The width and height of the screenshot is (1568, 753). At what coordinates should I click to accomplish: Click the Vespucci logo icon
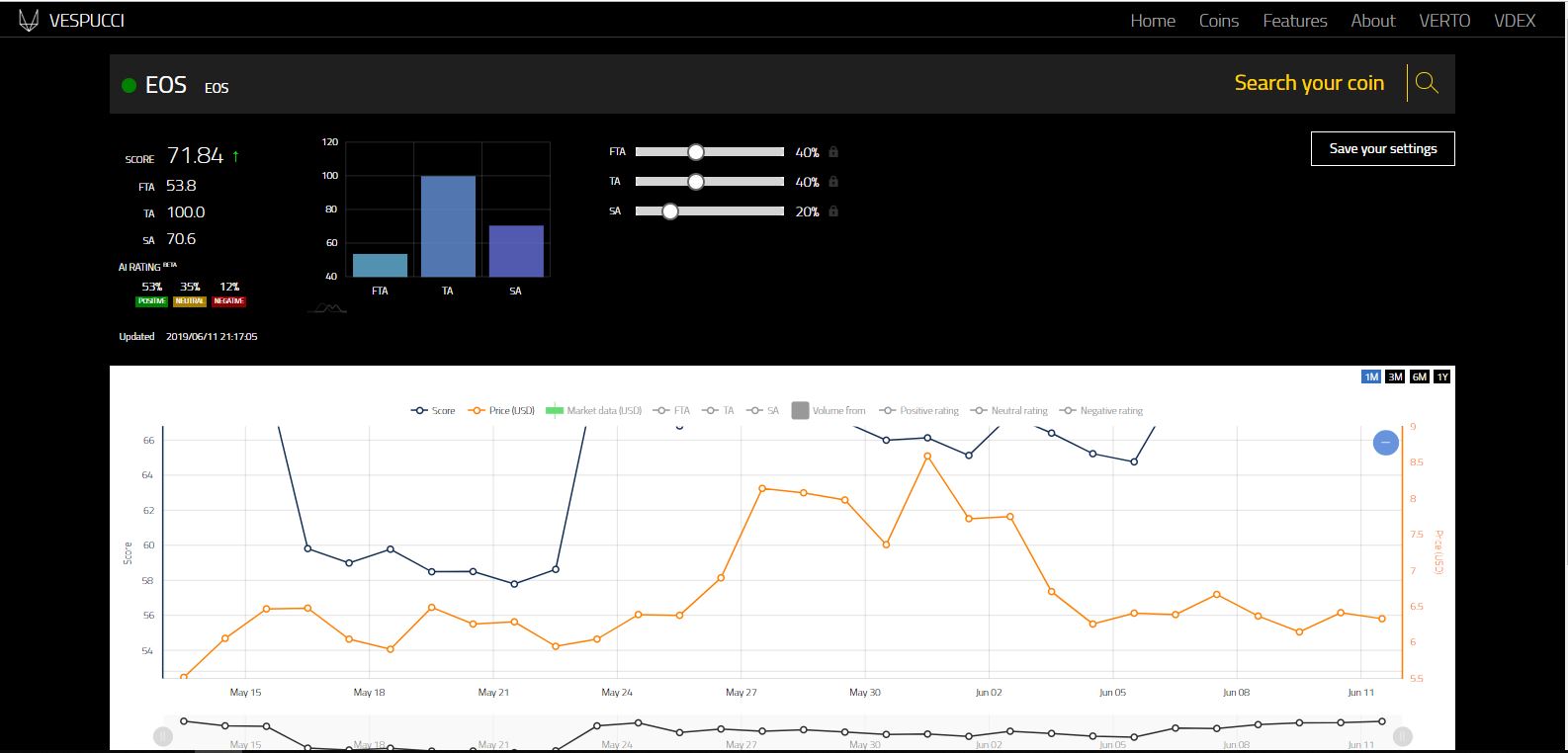tap(30, 21)
